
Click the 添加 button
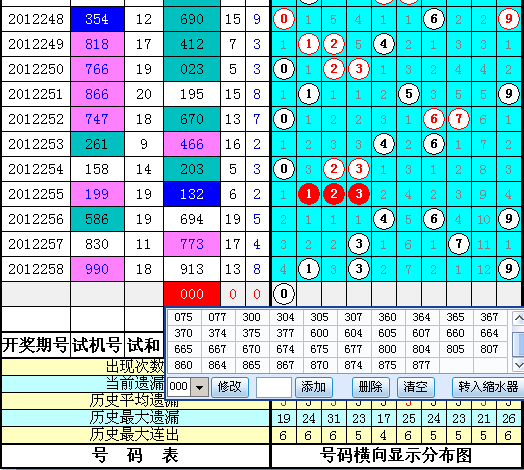[x=313, y=387]
